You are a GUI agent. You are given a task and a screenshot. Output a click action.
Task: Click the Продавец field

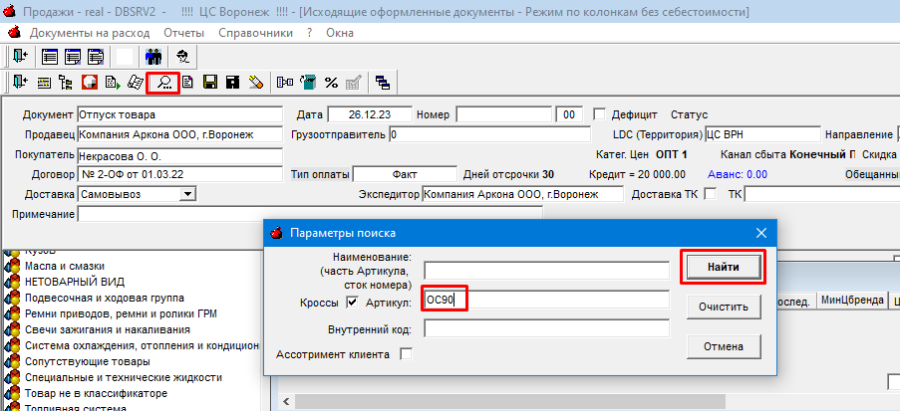[180, 134]
